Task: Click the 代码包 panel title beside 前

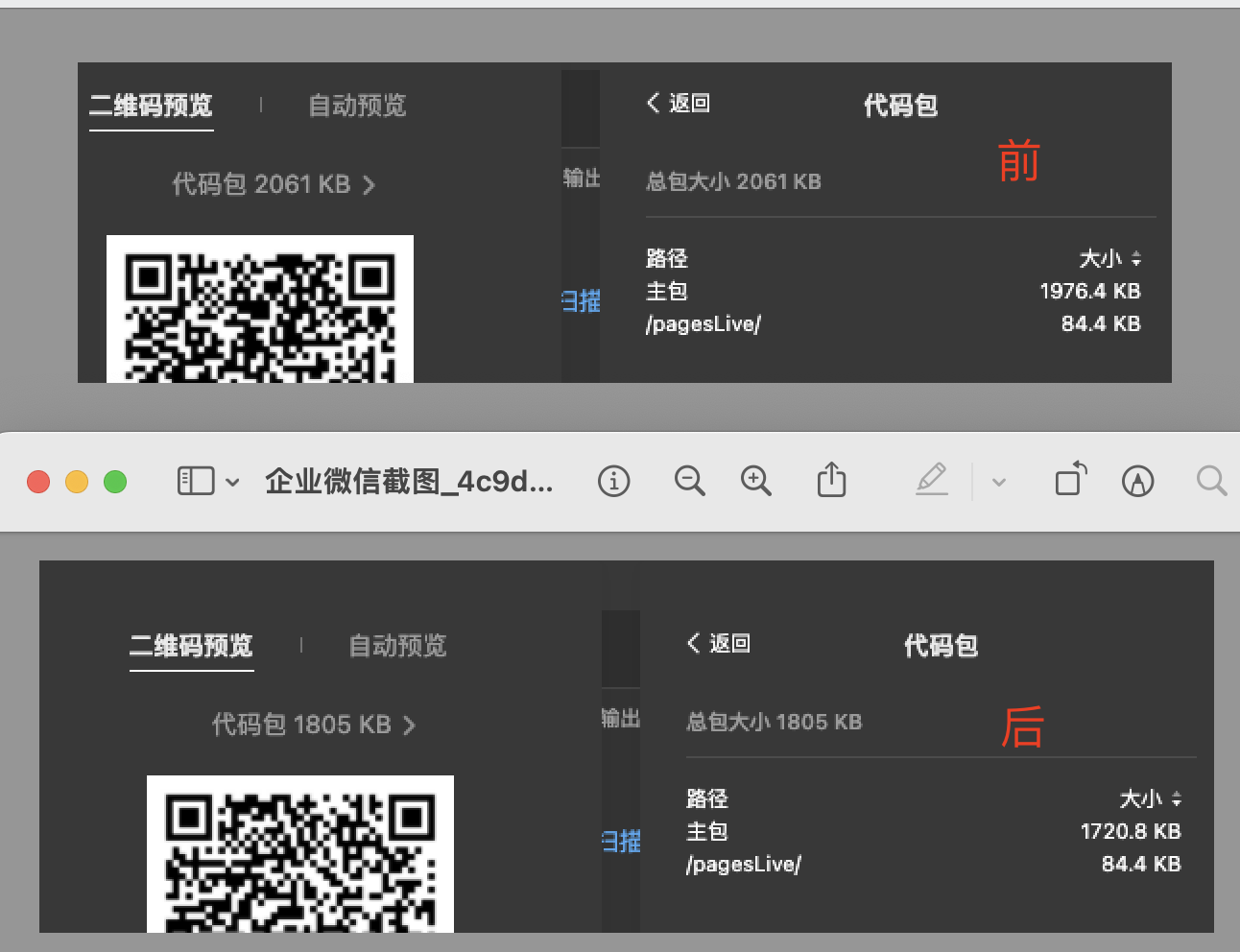Action: coord(900,105)
